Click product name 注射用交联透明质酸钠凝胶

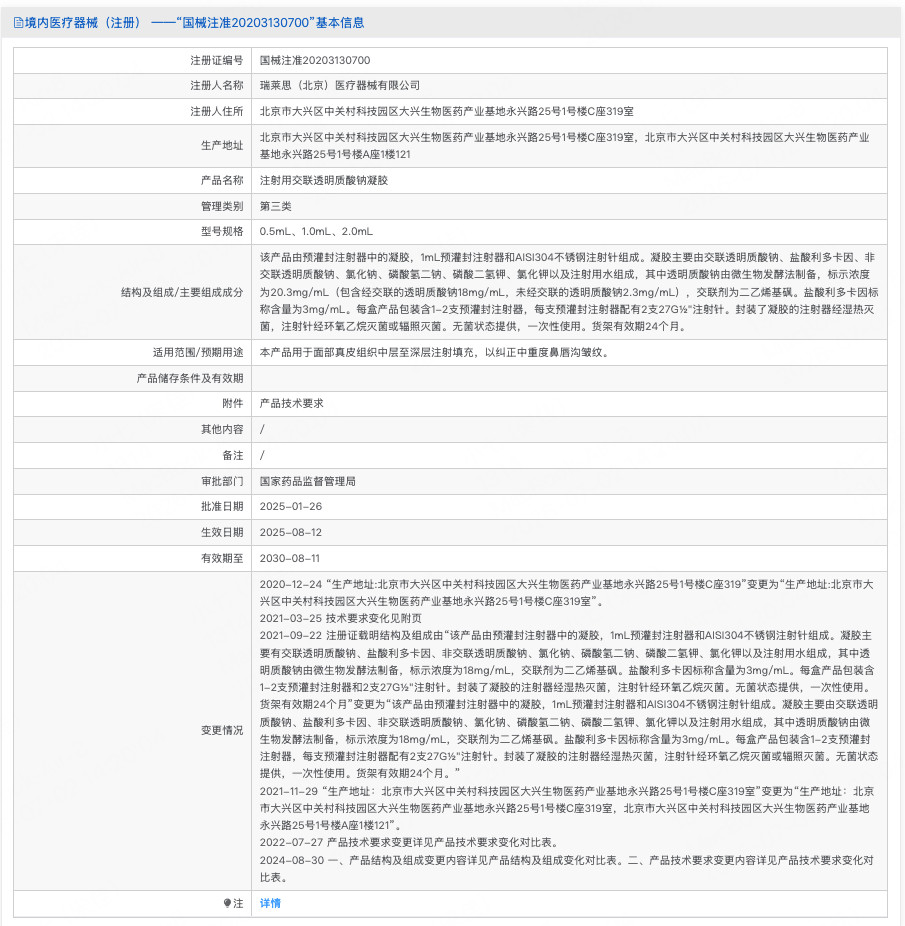click(x=324, y=180)
